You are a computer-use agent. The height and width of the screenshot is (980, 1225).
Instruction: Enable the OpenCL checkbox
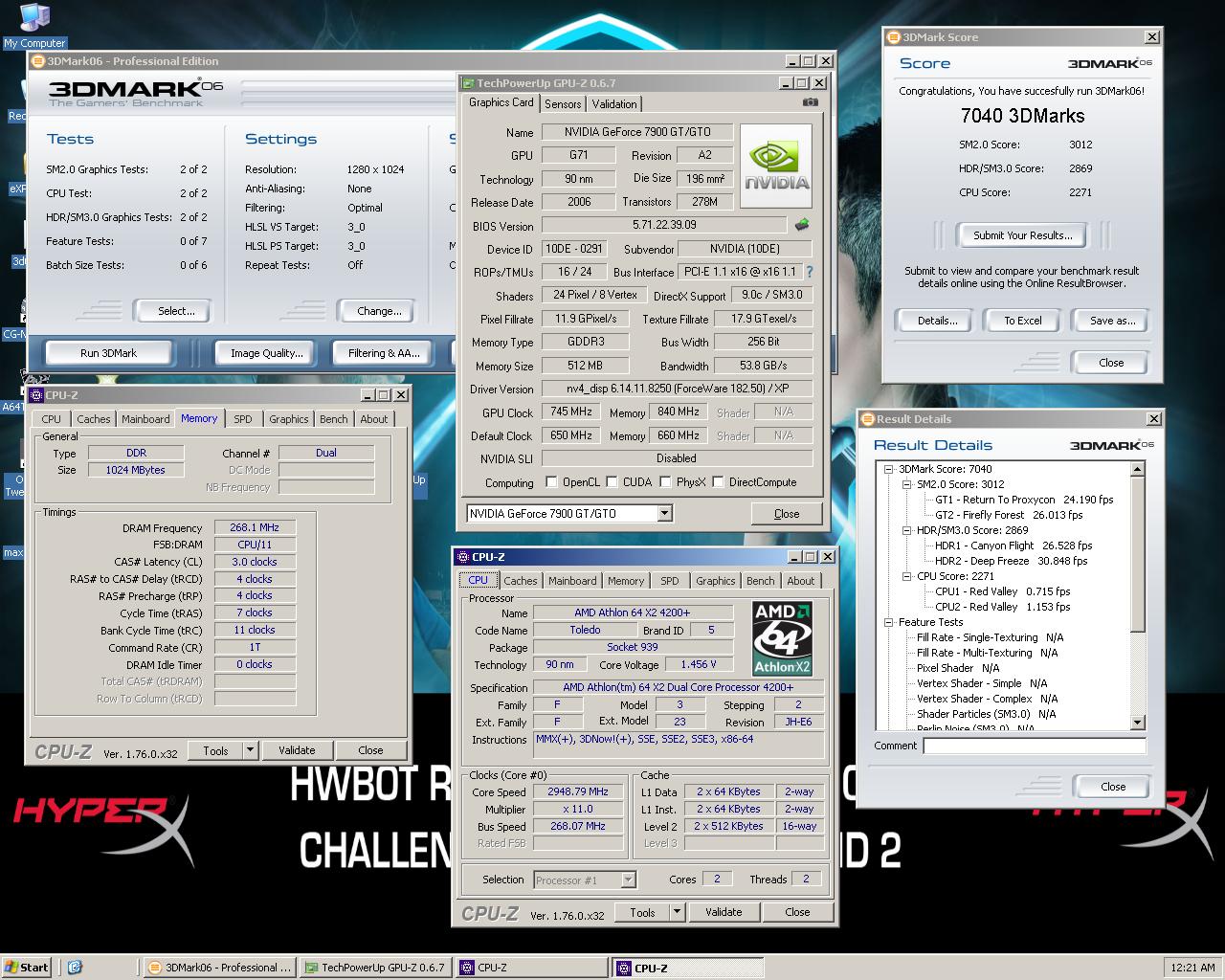[551, 481]
